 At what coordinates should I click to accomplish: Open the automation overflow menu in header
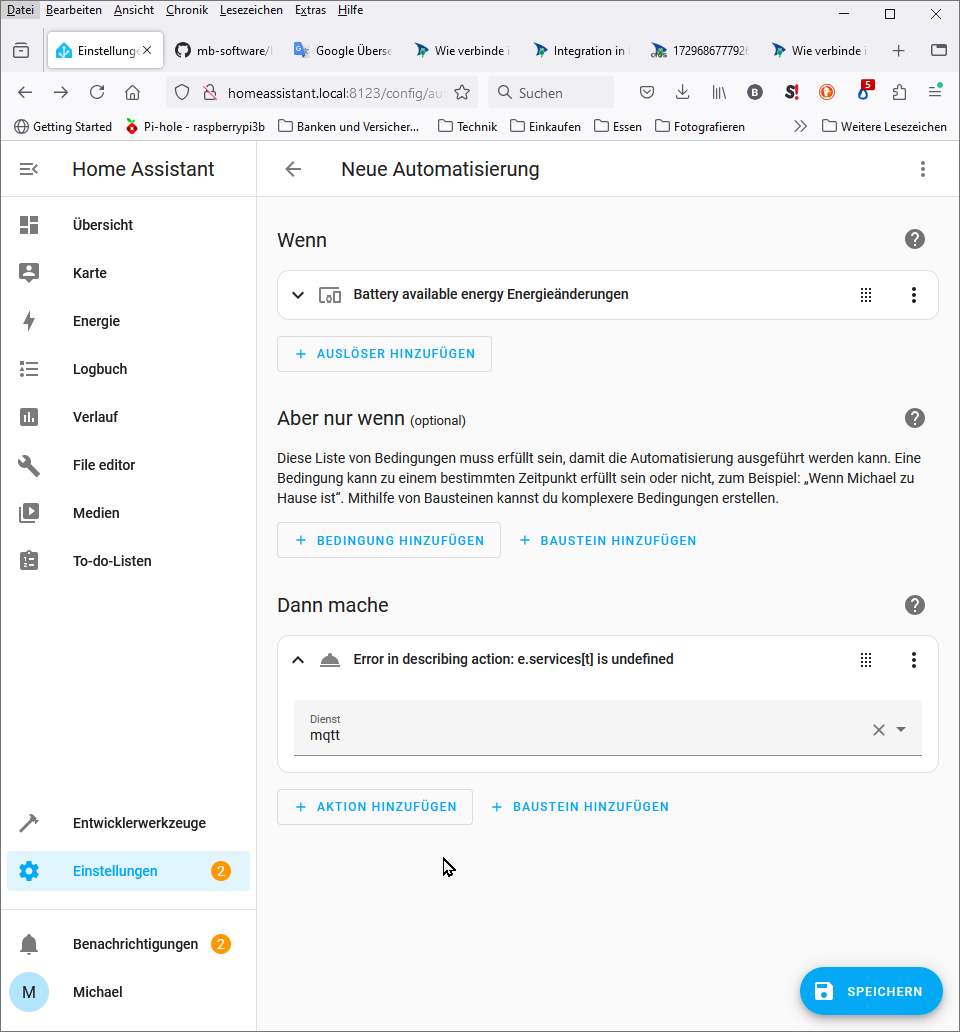923,169
